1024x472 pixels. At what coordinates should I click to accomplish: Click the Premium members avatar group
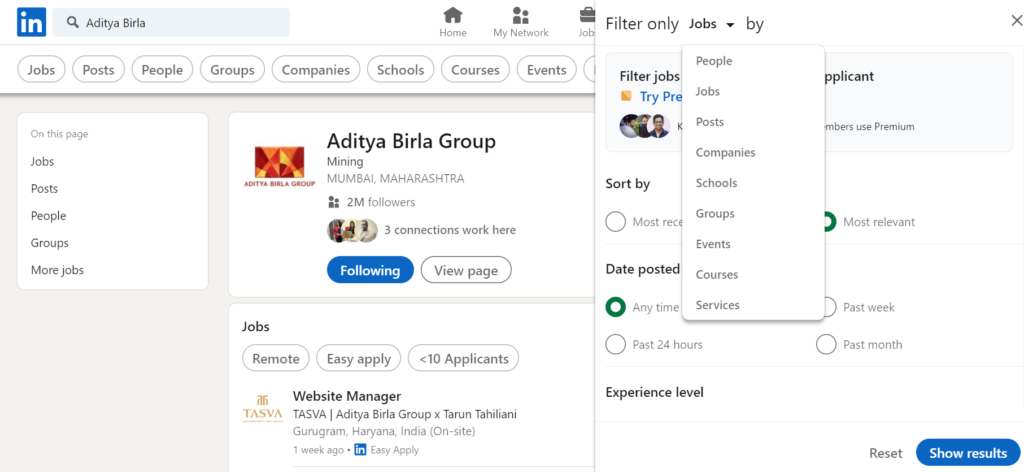(x=645, y=126)
